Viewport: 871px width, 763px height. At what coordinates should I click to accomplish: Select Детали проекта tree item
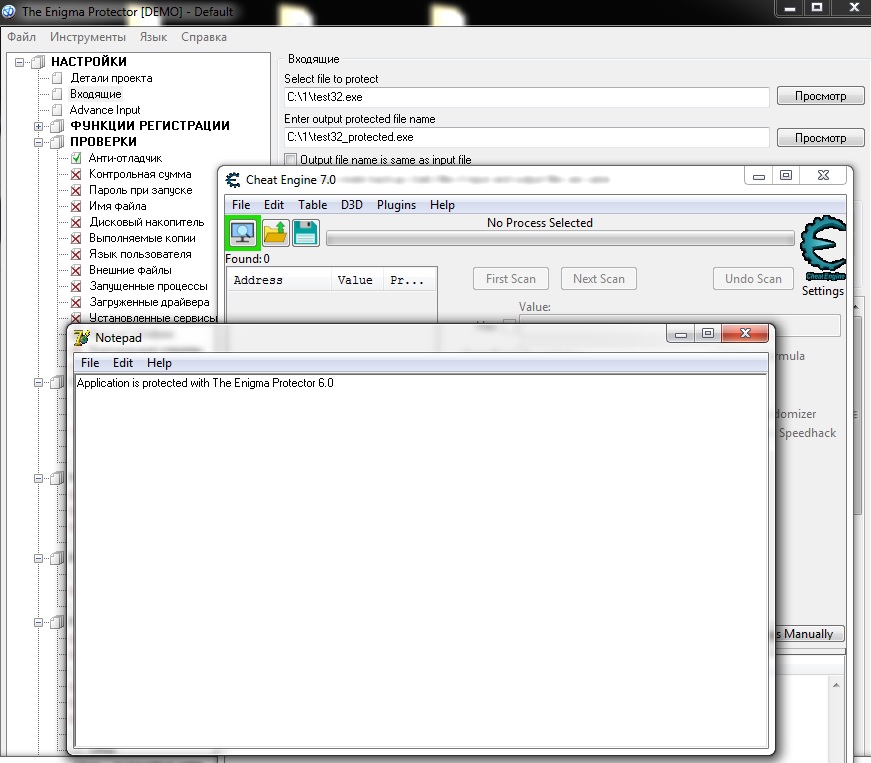[111, 78]
